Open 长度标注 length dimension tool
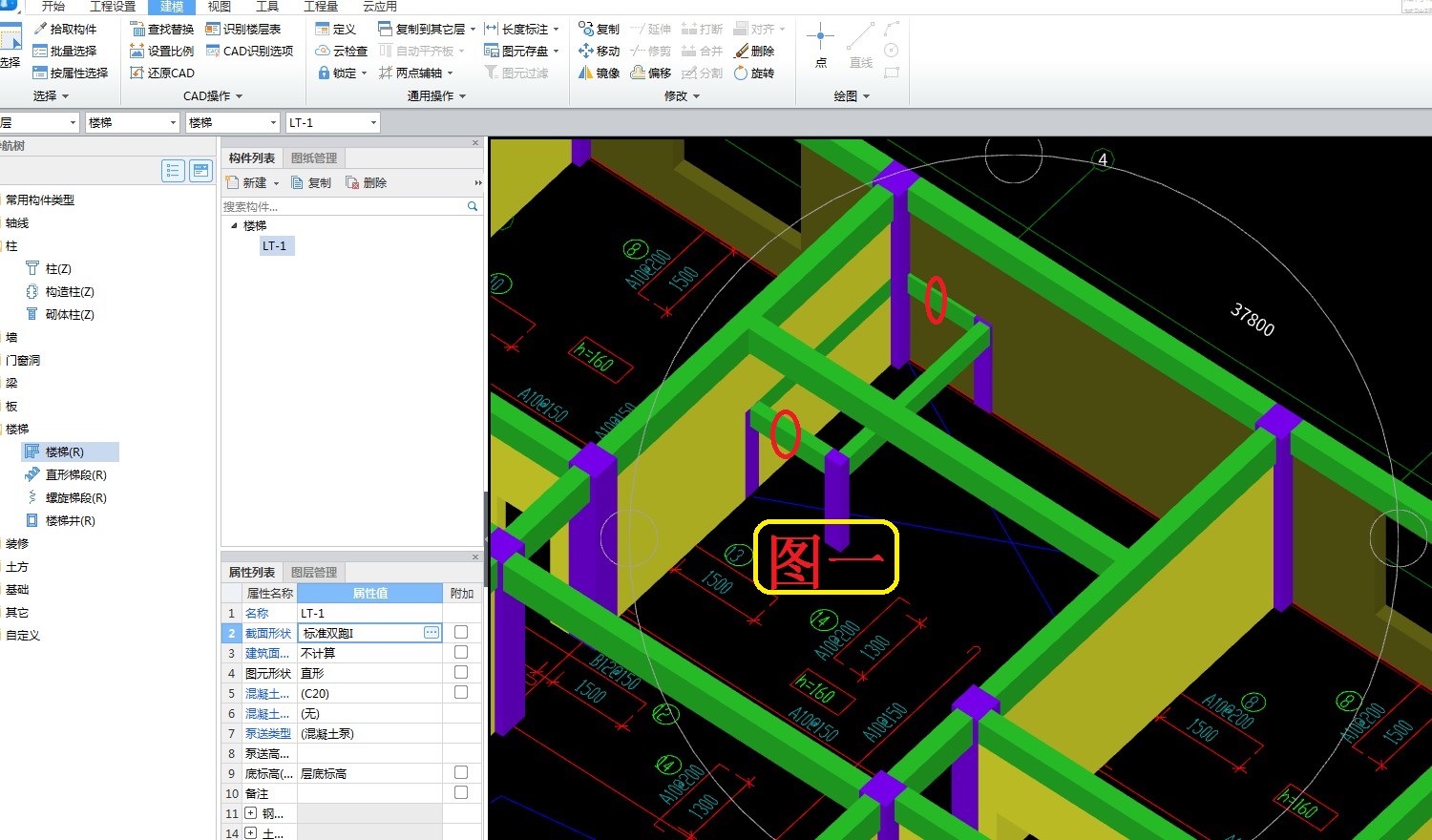1432x840 pixels. [521, 29]
